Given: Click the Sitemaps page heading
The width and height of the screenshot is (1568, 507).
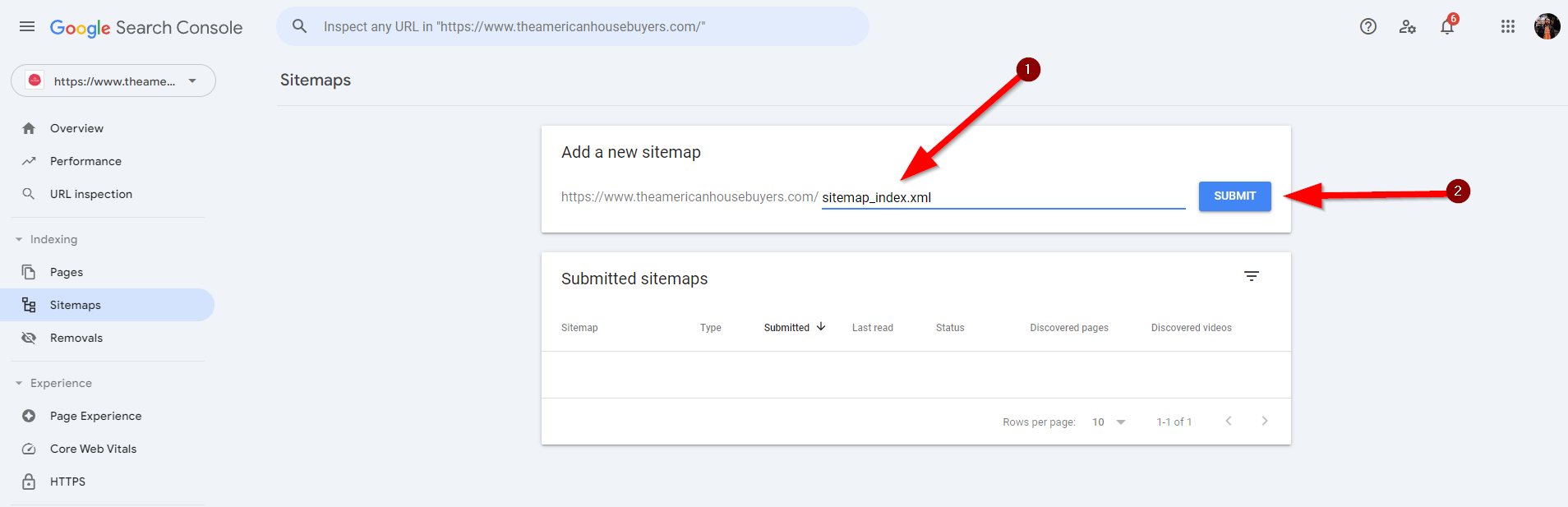Looking at the screenshot, I should coord(316,80).
